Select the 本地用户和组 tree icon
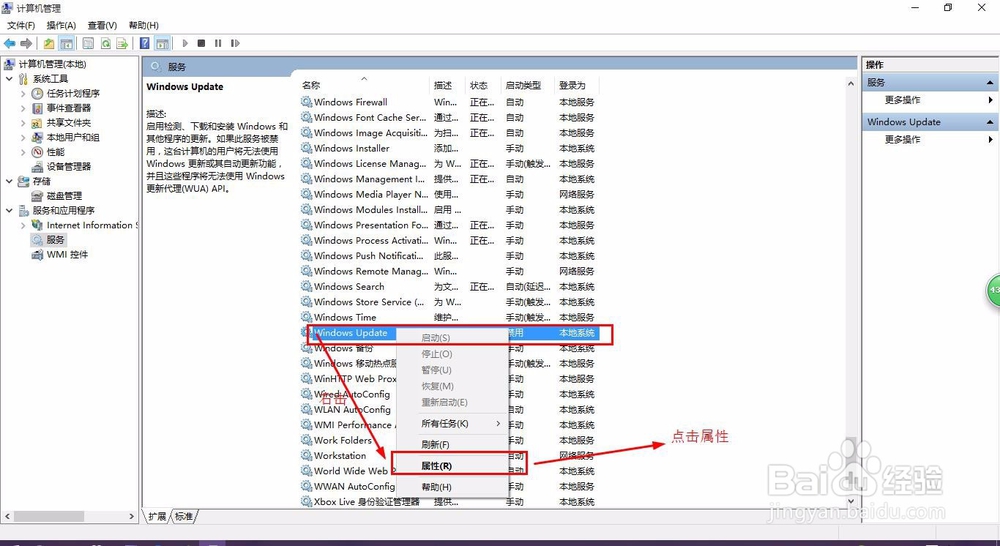Screen dimensions: 1000x546 pyautogui.click(x=38, y=137)
